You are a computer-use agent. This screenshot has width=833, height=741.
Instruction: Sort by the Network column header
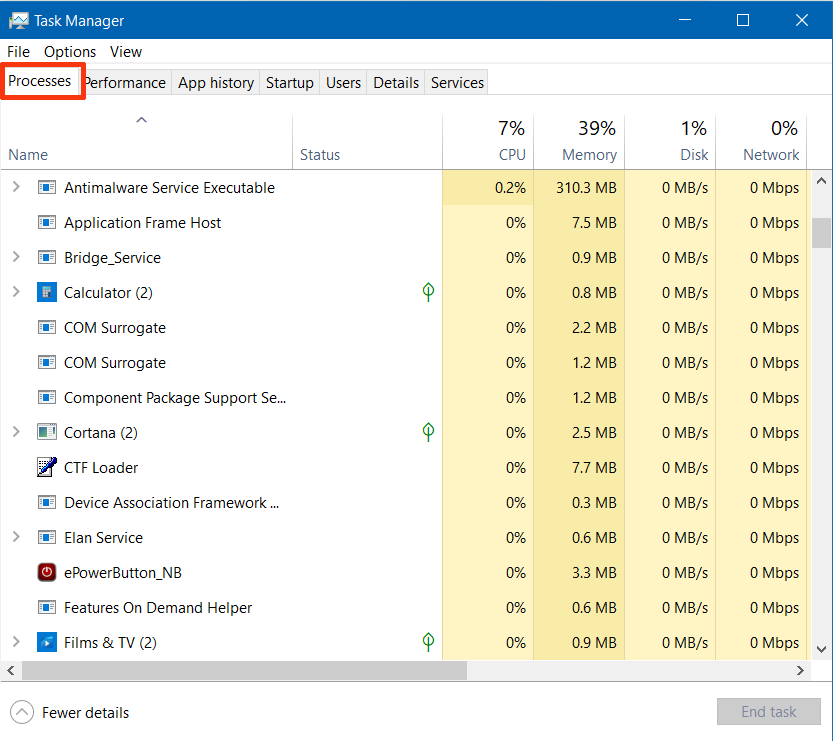(x=761, y=142)
